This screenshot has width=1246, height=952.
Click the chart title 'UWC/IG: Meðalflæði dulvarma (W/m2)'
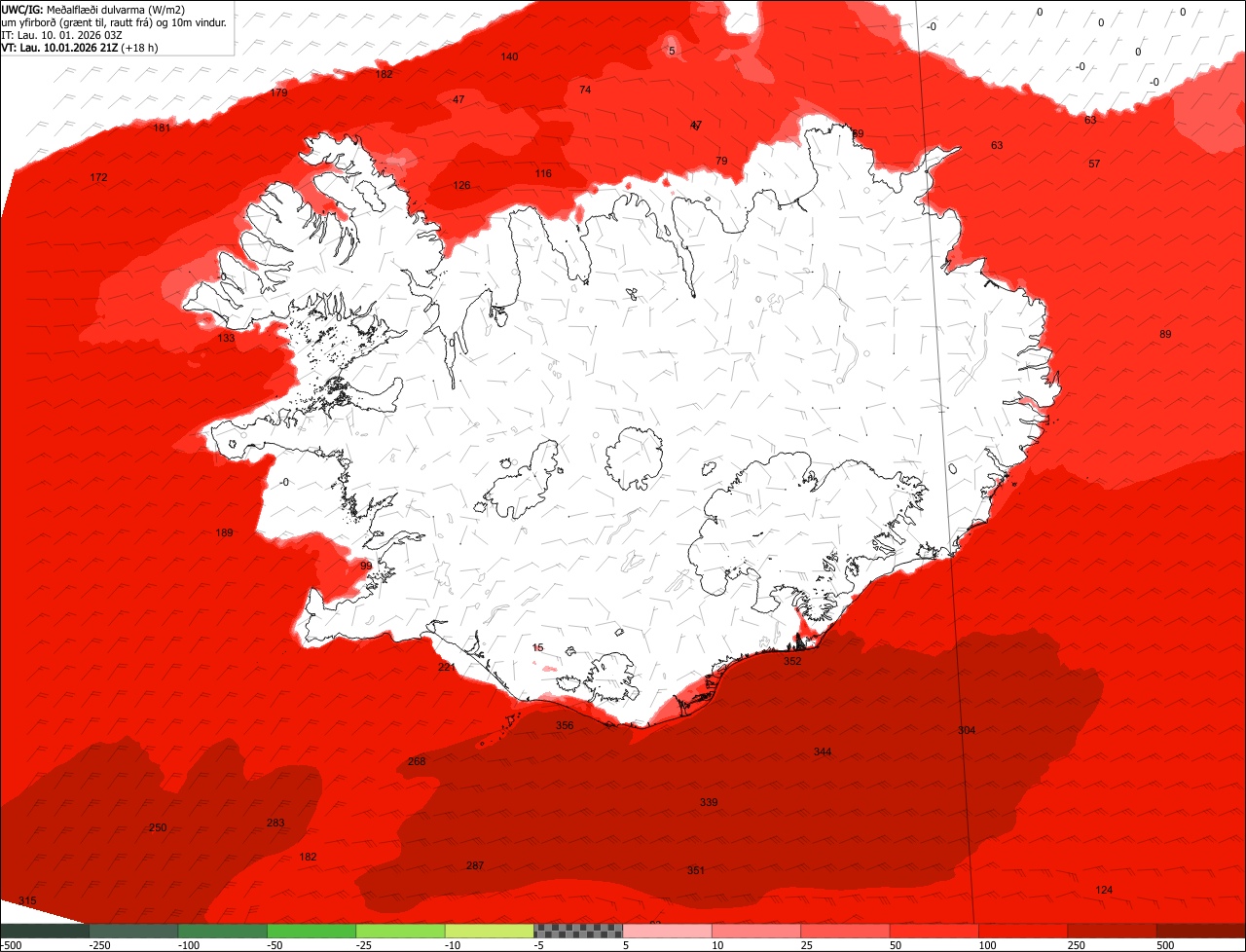[x=94, y=10]
